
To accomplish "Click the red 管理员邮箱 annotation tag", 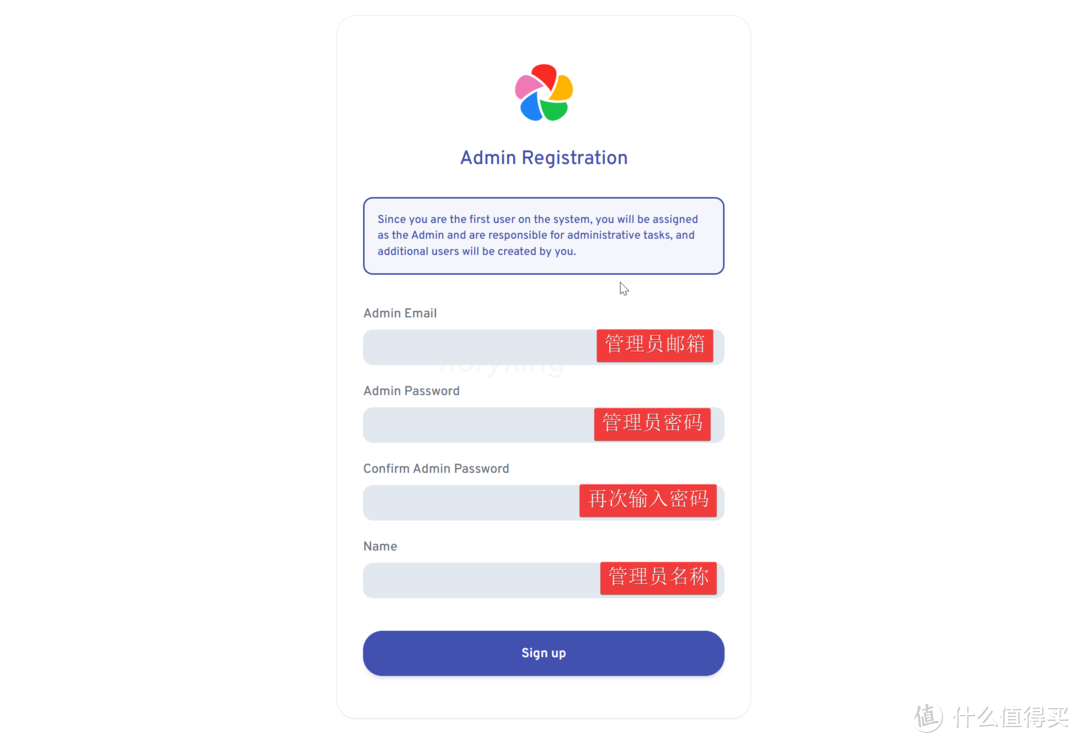I will pyautogui.click(x=655, y=345).
